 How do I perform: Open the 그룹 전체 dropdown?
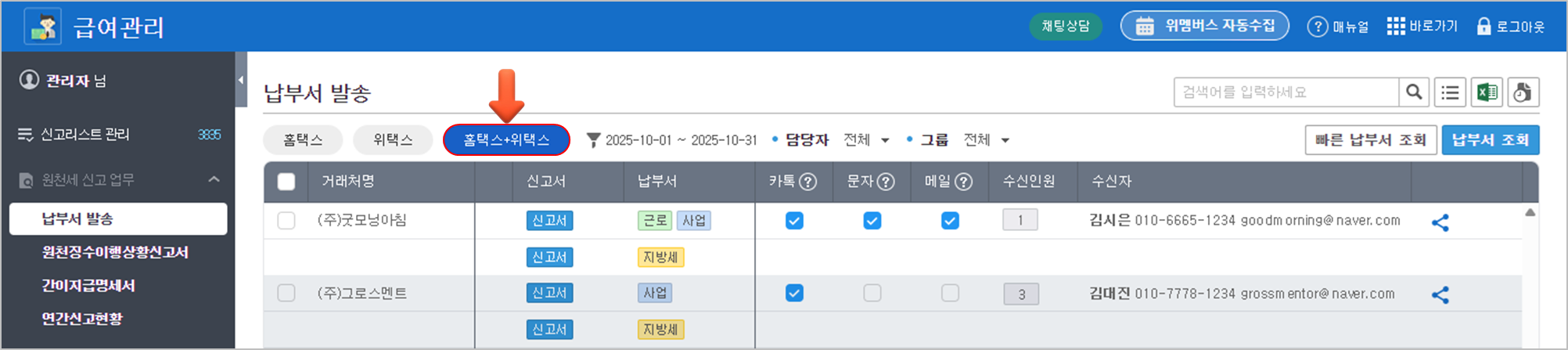987,140
